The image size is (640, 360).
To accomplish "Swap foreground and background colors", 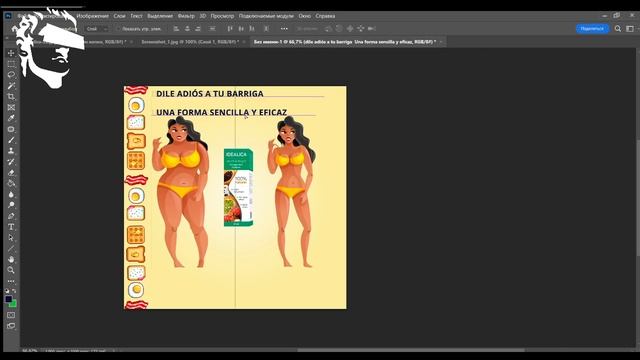I will point(14,291).
